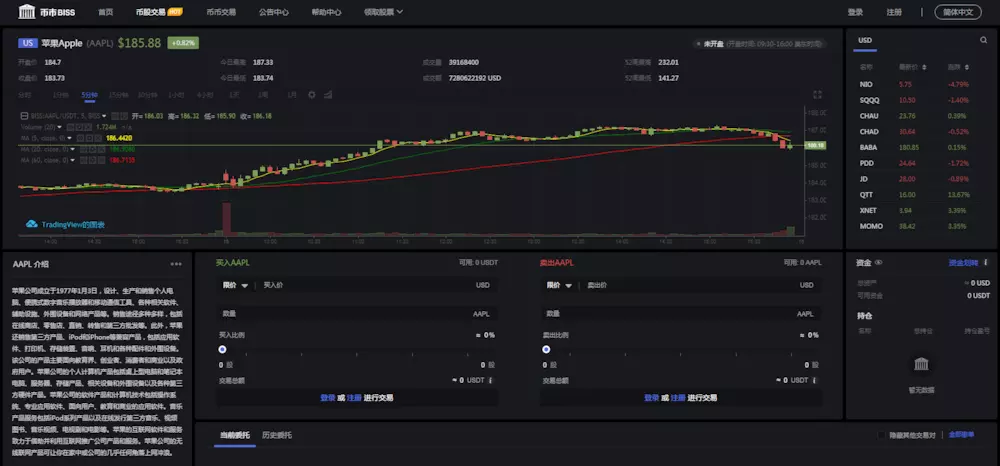
Task: Expand the Volume (20) indicator dropdown
Action: point(59,127)
